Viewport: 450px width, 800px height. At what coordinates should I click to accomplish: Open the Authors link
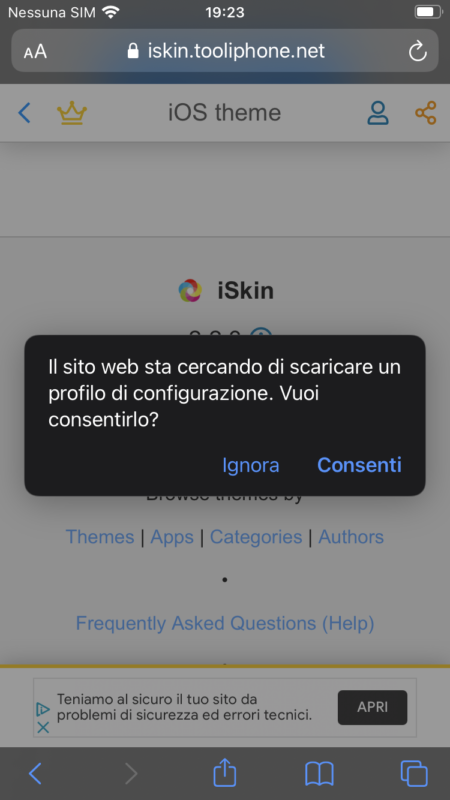(x=351, y=537)
